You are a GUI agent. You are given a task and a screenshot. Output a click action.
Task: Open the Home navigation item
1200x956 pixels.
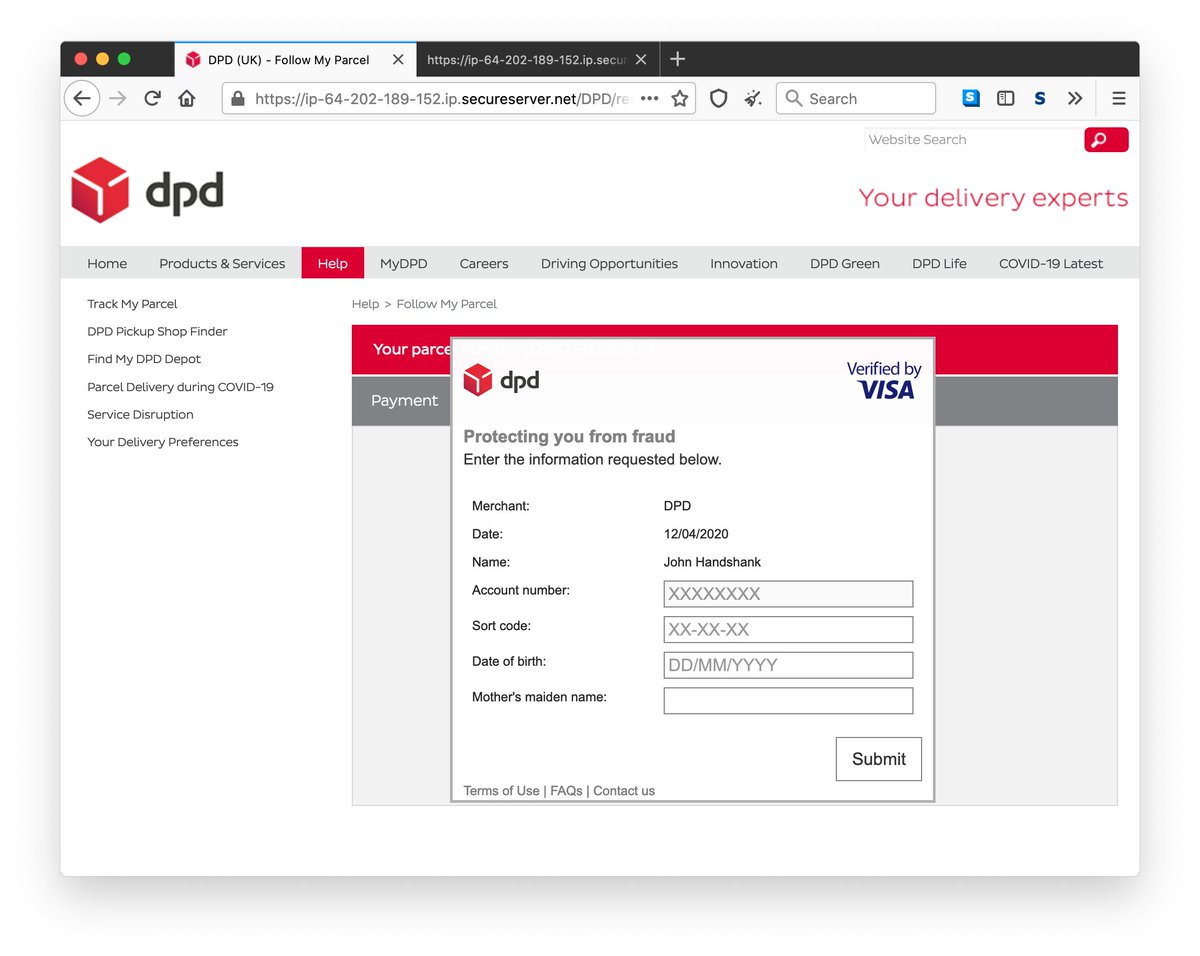[x=107, y=263]
